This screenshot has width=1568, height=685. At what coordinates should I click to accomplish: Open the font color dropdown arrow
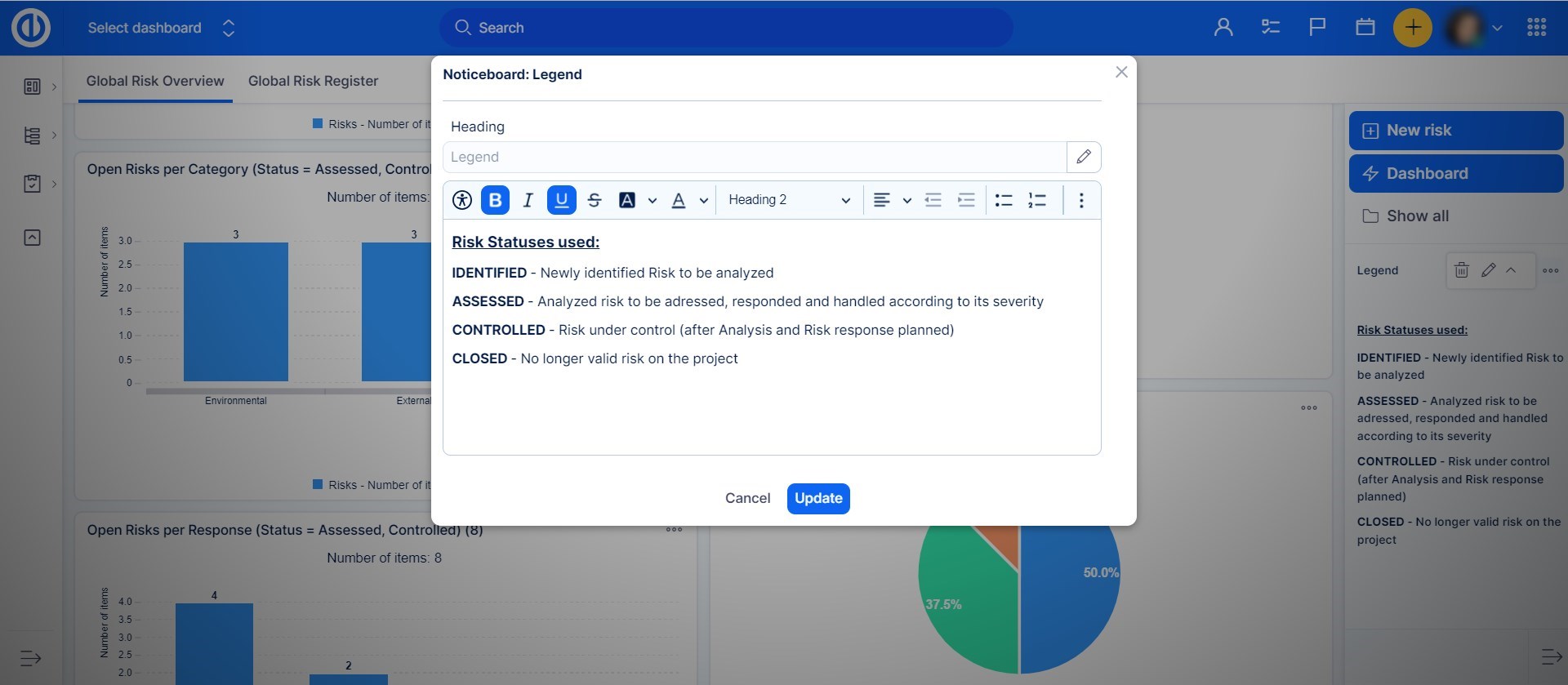tap(703, 200)
